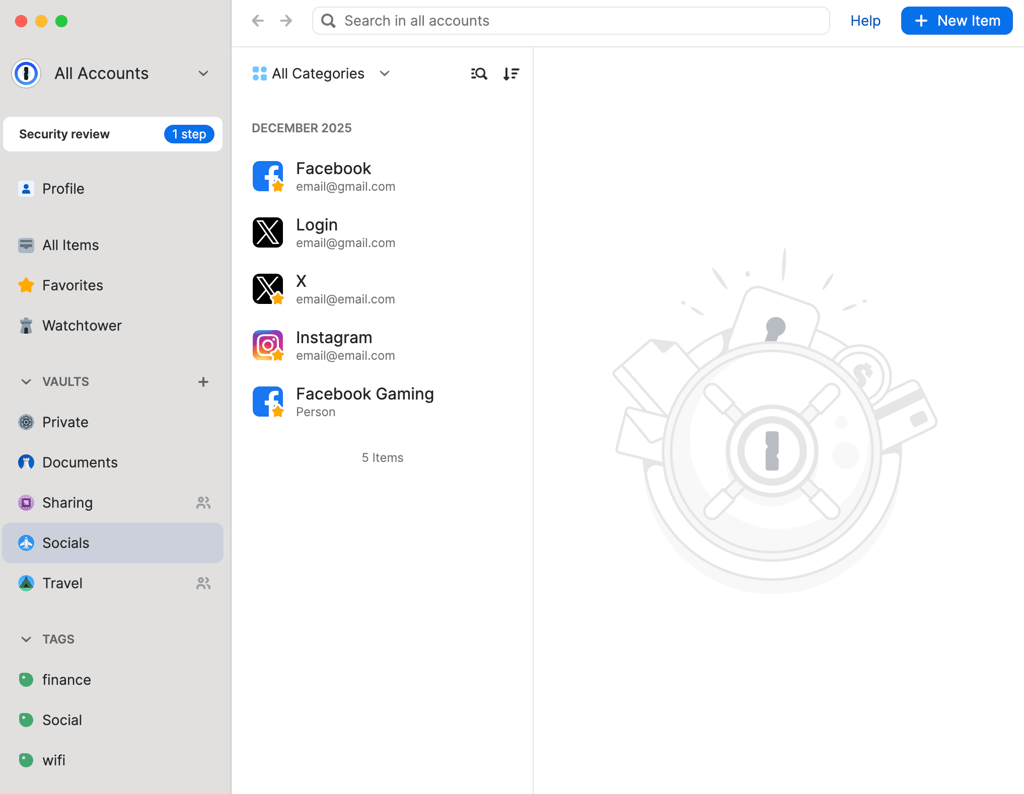Viewport: 1024px width, 794px height.
Task: Click the starred X logo for email@email.com
Action: (268, 289)
